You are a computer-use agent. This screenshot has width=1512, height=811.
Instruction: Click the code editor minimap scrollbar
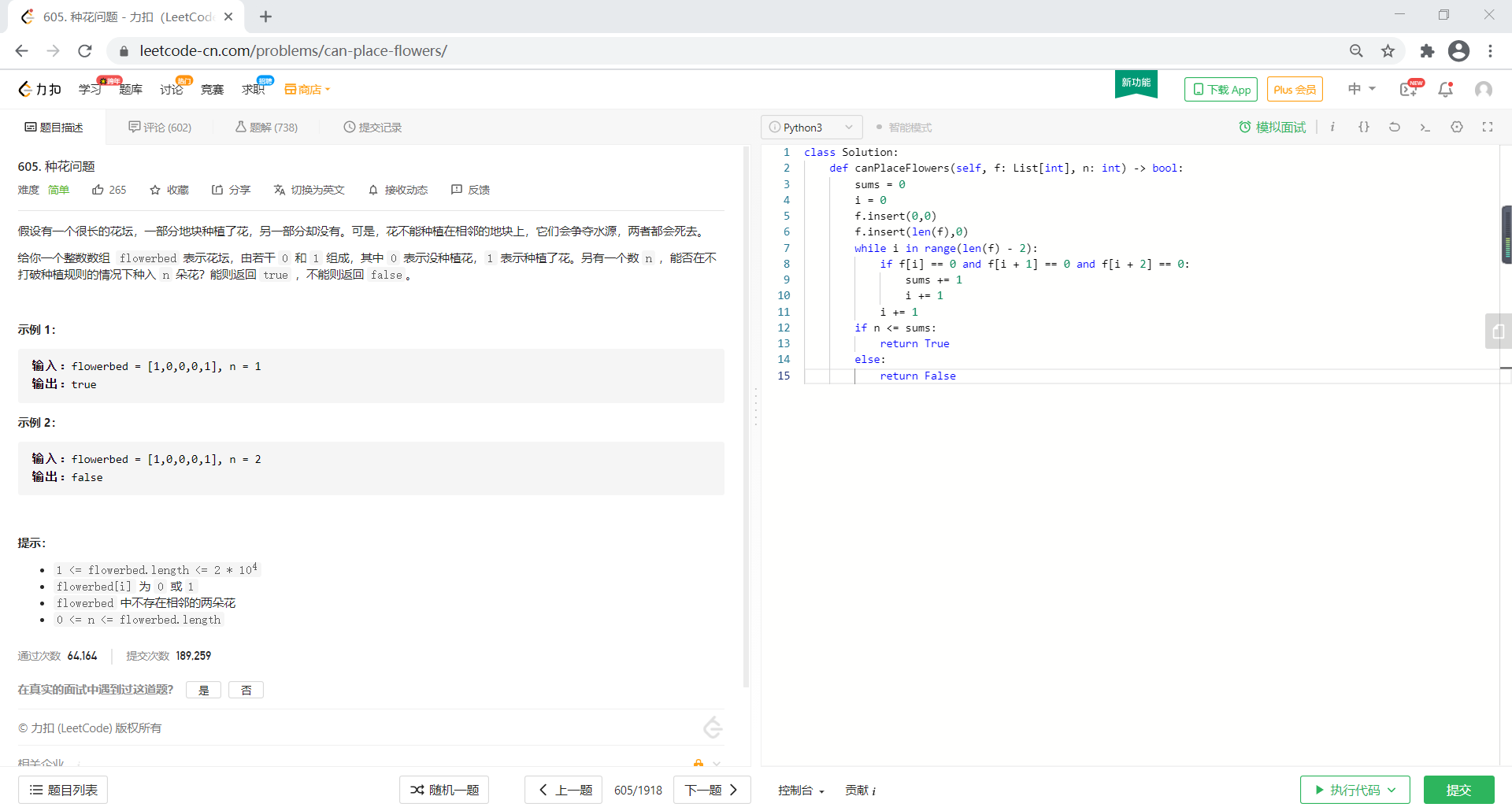(1506, 235)
